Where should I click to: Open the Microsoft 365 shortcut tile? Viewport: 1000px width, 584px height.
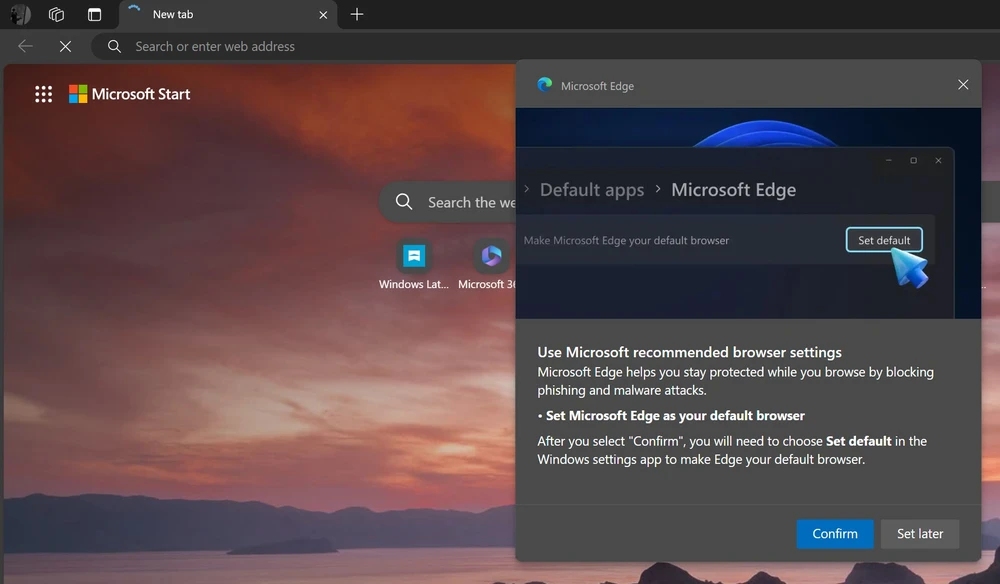click(x=489, y=258)
